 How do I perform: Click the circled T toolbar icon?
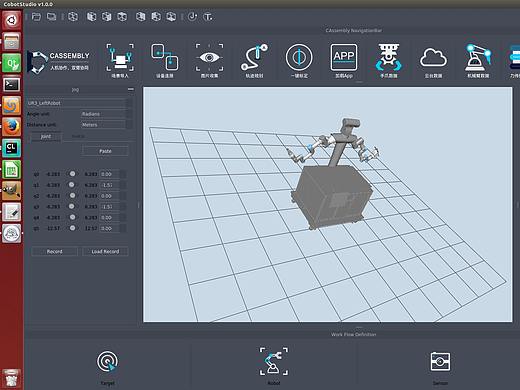[x=207, y=17]
